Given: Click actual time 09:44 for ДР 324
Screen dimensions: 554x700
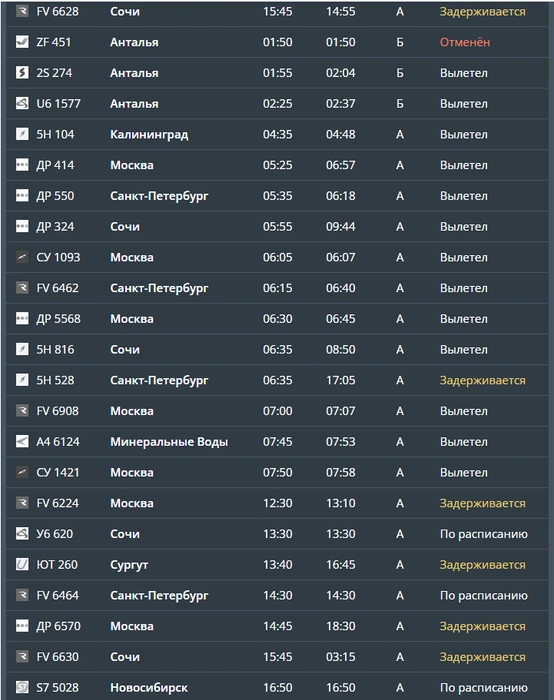Looking at the screenshot, I should coord(341,226).
